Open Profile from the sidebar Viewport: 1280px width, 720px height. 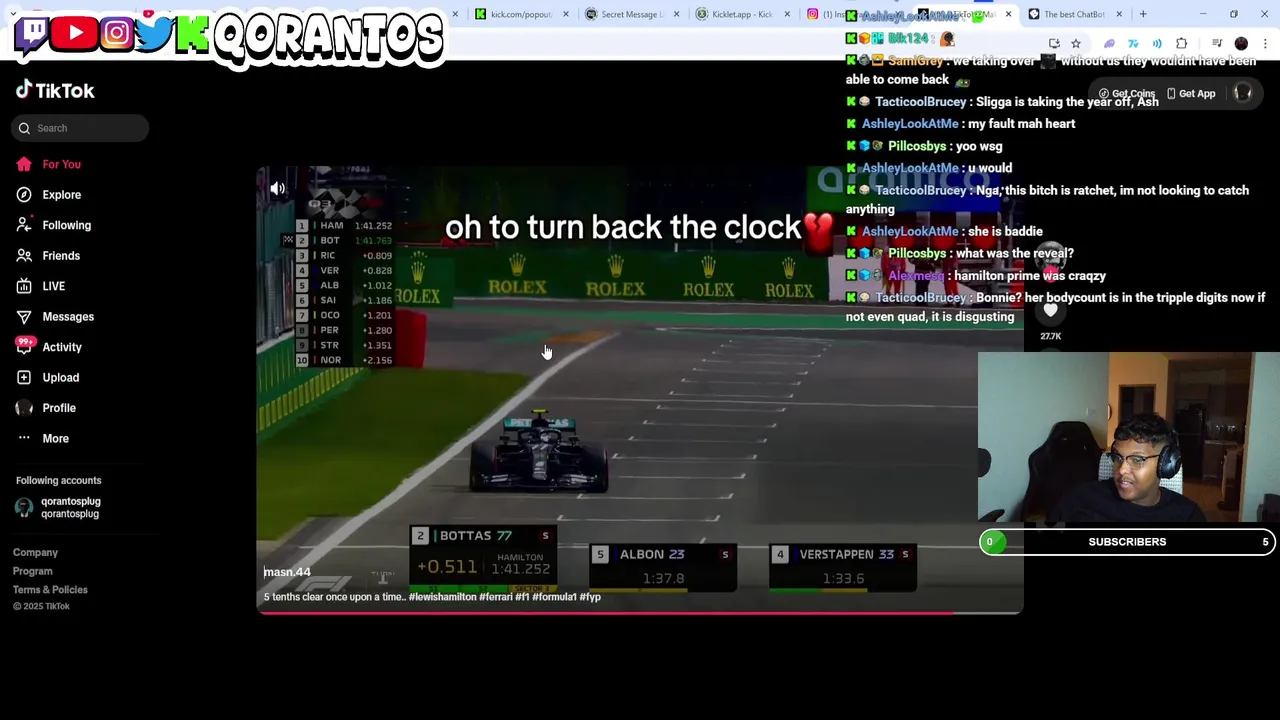pos(46,408)
